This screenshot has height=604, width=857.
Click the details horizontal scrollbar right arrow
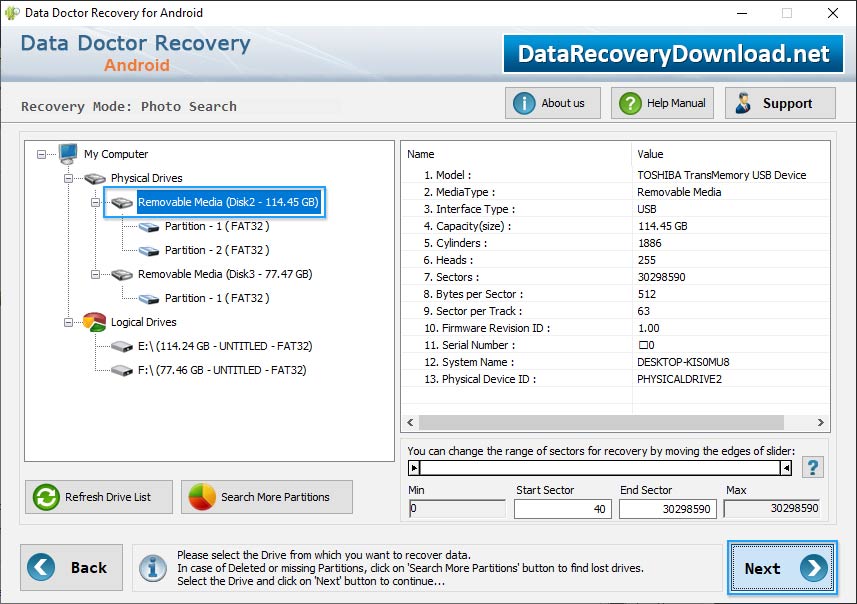(820, 423)
